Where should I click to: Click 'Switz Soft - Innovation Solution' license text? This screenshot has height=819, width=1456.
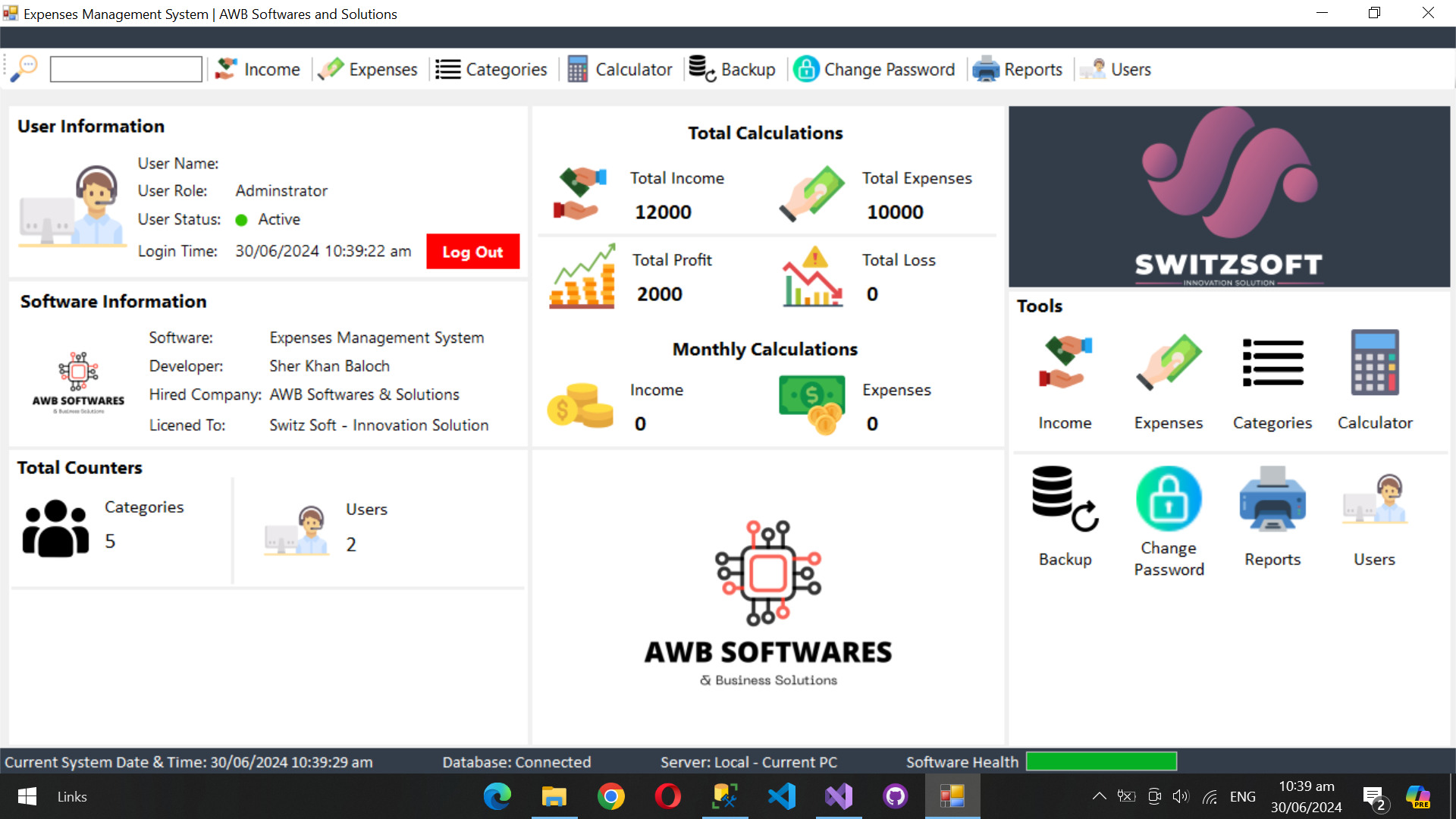tap(379, 425)
